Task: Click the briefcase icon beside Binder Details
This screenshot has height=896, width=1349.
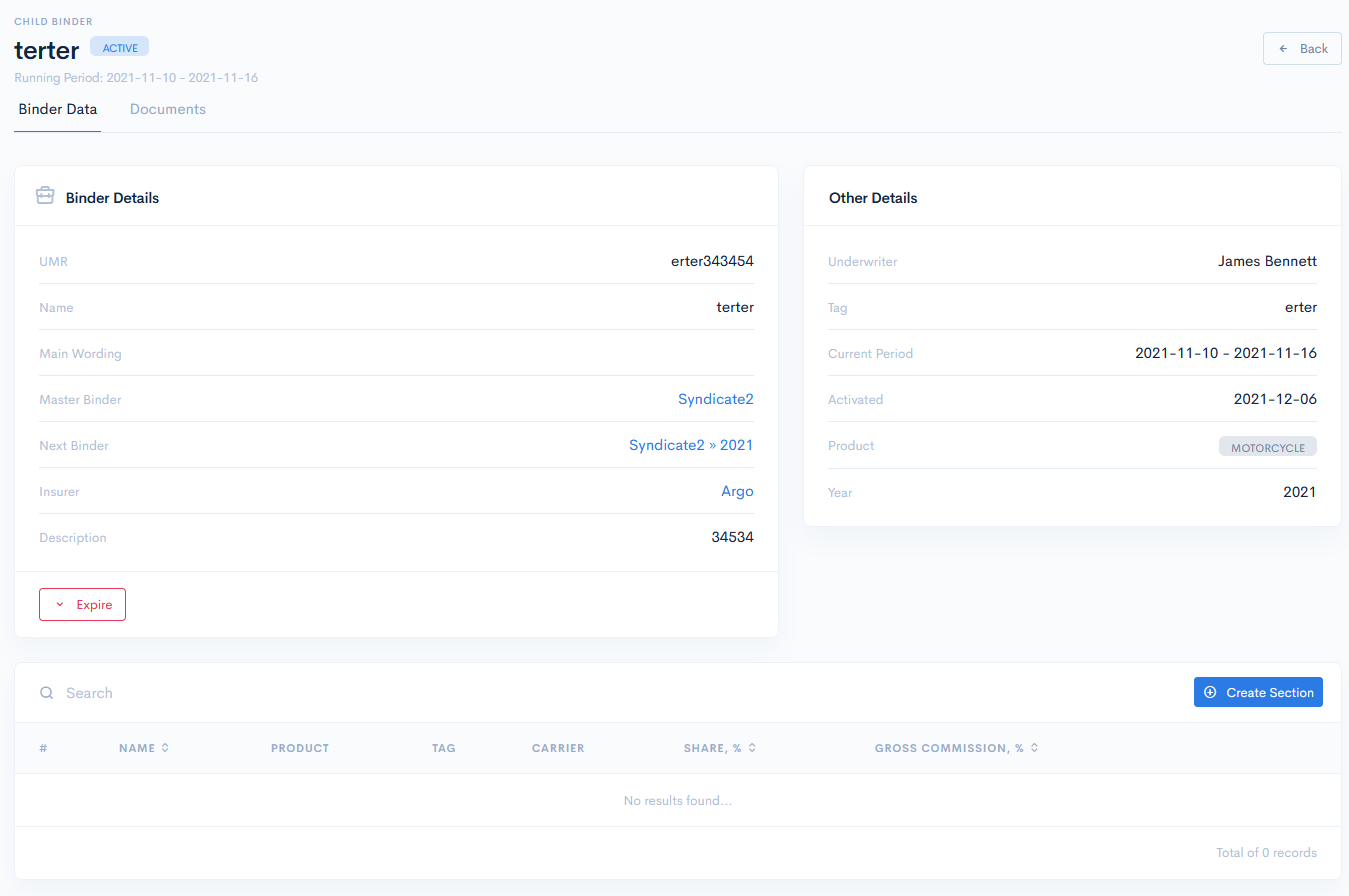Action: coord(45,196)
